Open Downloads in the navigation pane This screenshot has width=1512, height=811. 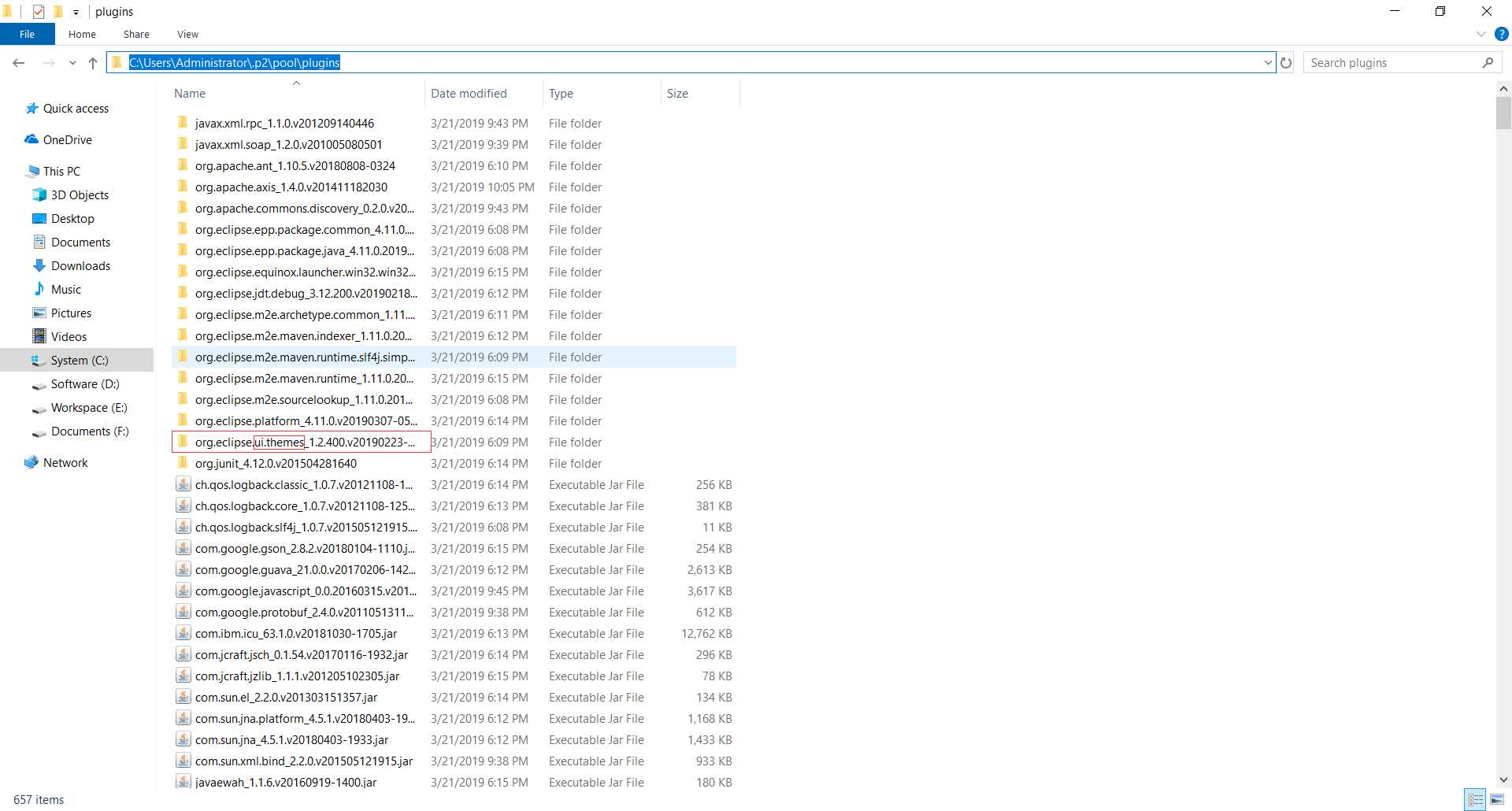coord(80,266)
